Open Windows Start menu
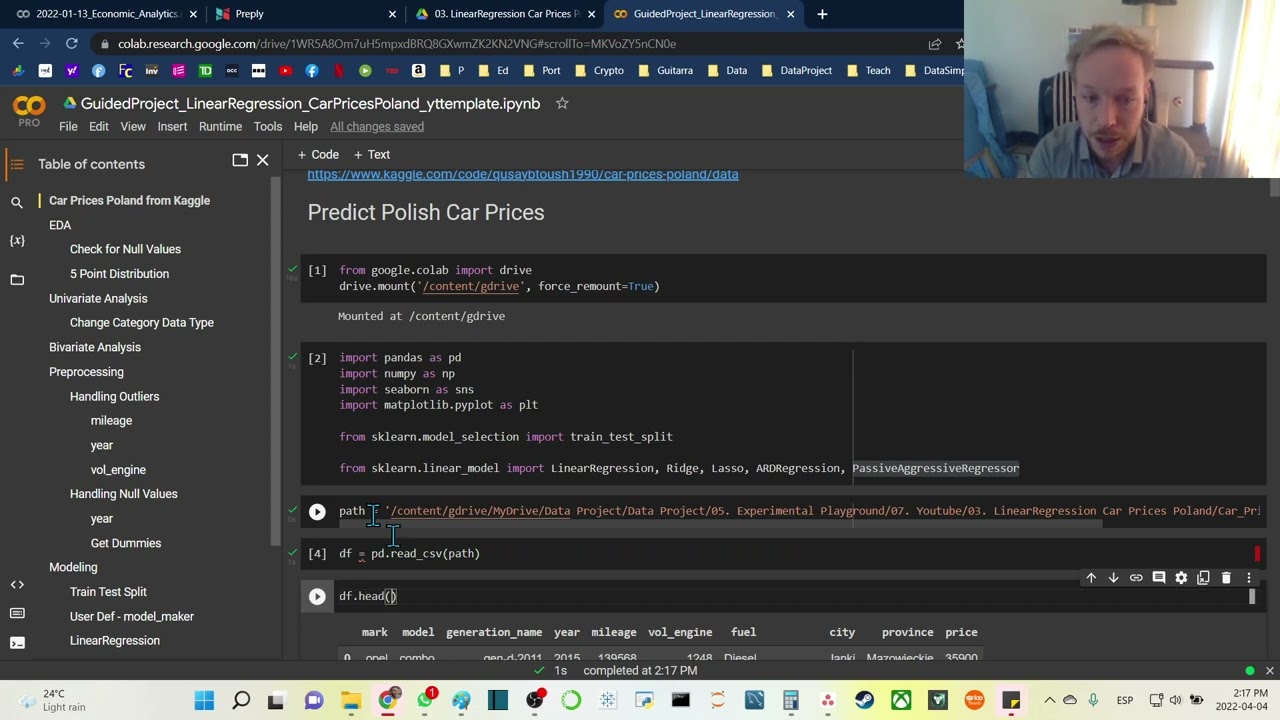 [x=204, y=700]
